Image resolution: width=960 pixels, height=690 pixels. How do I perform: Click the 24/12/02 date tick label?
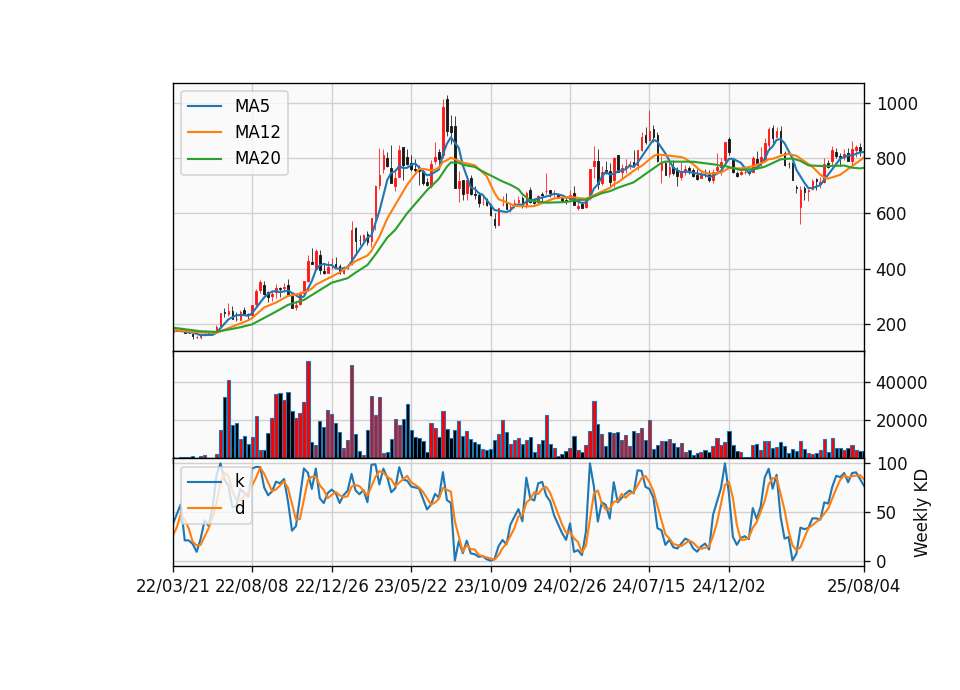click(729, 587)
